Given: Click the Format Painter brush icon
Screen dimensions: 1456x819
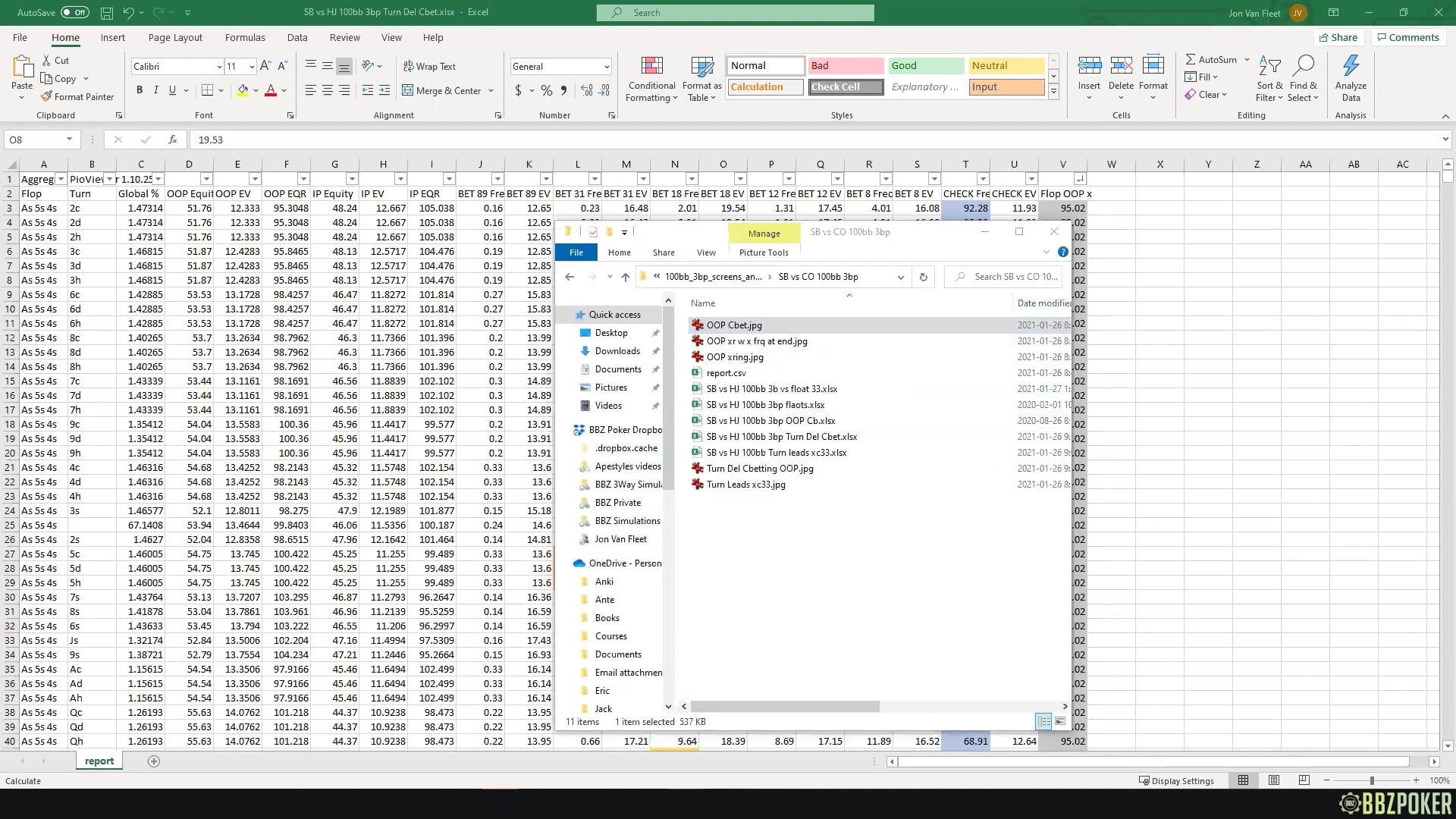Looking at the screenshot, I should click(x=47, y=97).
